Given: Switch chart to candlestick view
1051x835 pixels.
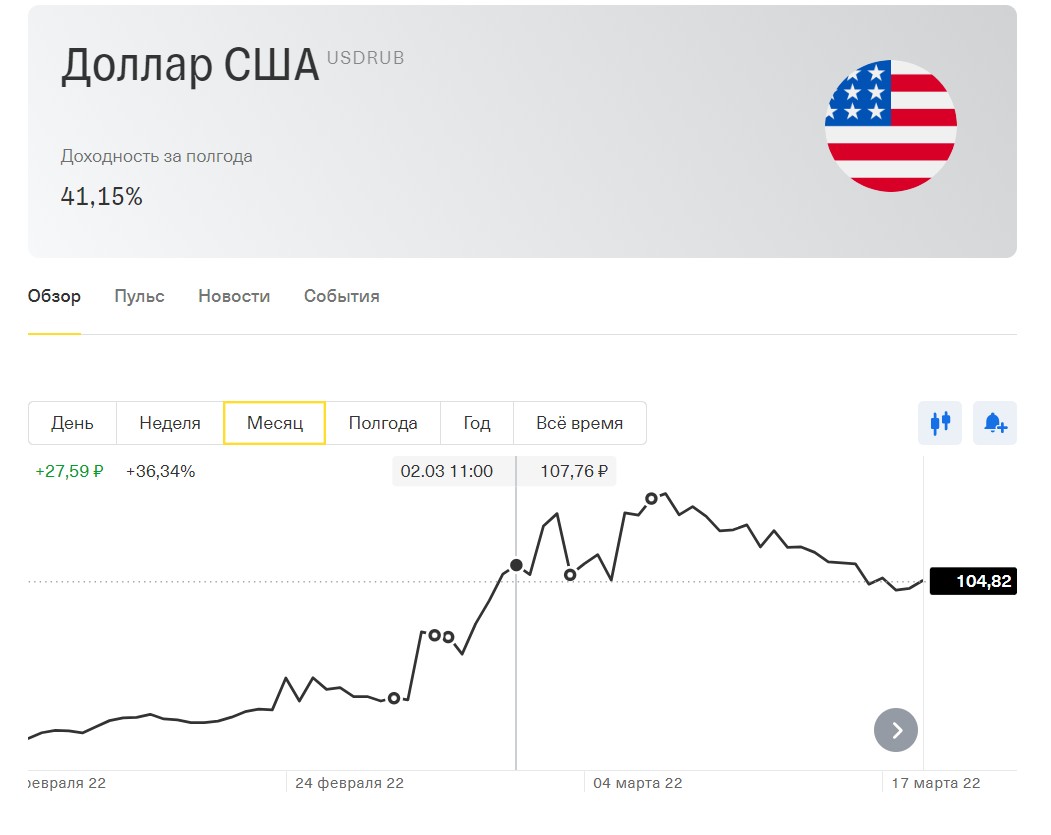Looking at the screenshot, I should [940, 423].
